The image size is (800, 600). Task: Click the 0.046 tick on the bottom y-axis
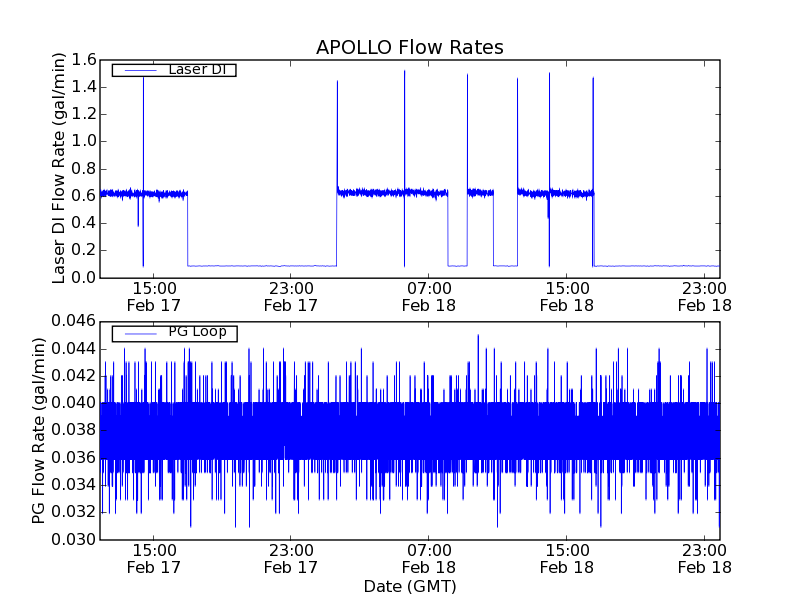tap(75, 321)
